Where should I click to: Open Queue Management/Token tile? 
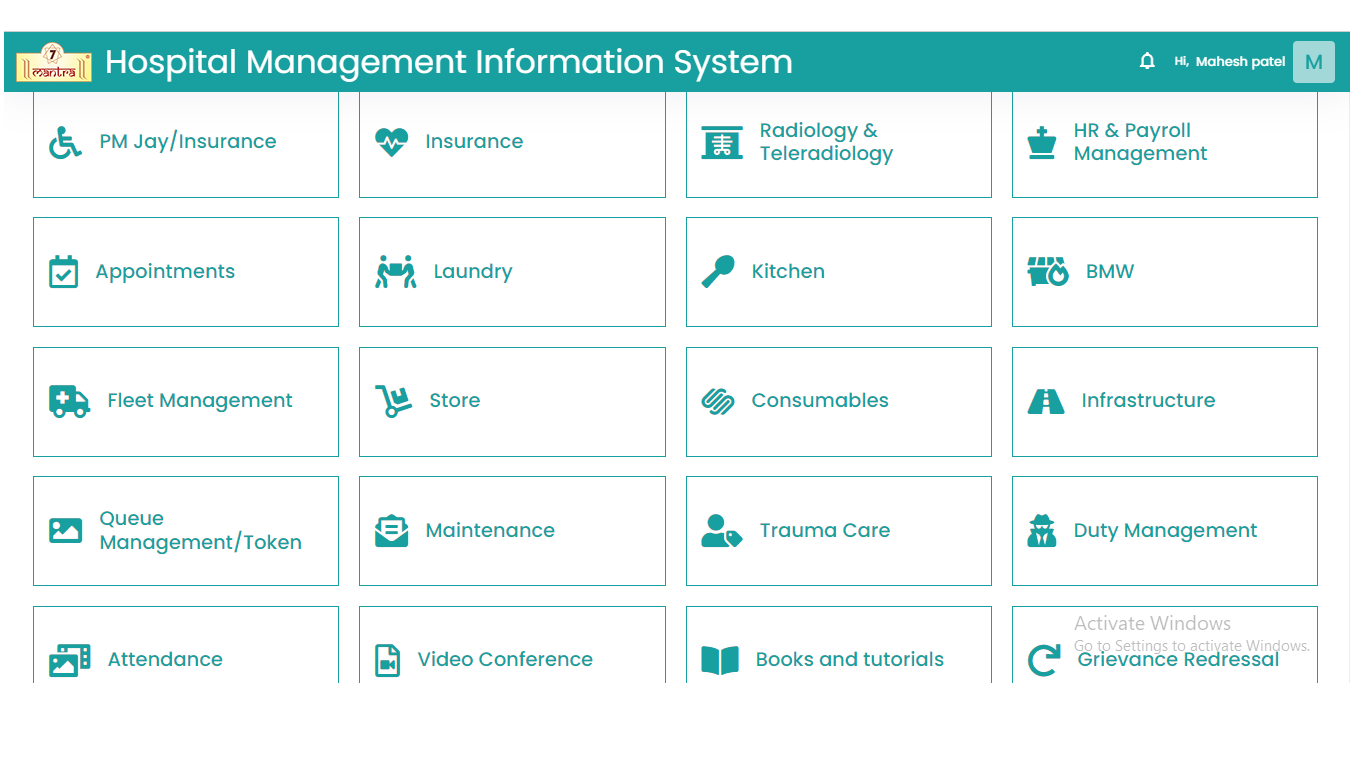point(186,531)
